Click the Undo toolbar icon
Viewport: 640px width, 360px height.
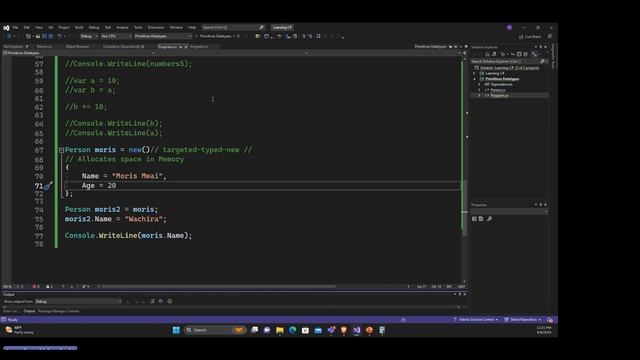pyautogui.click(x=60, y=36)
